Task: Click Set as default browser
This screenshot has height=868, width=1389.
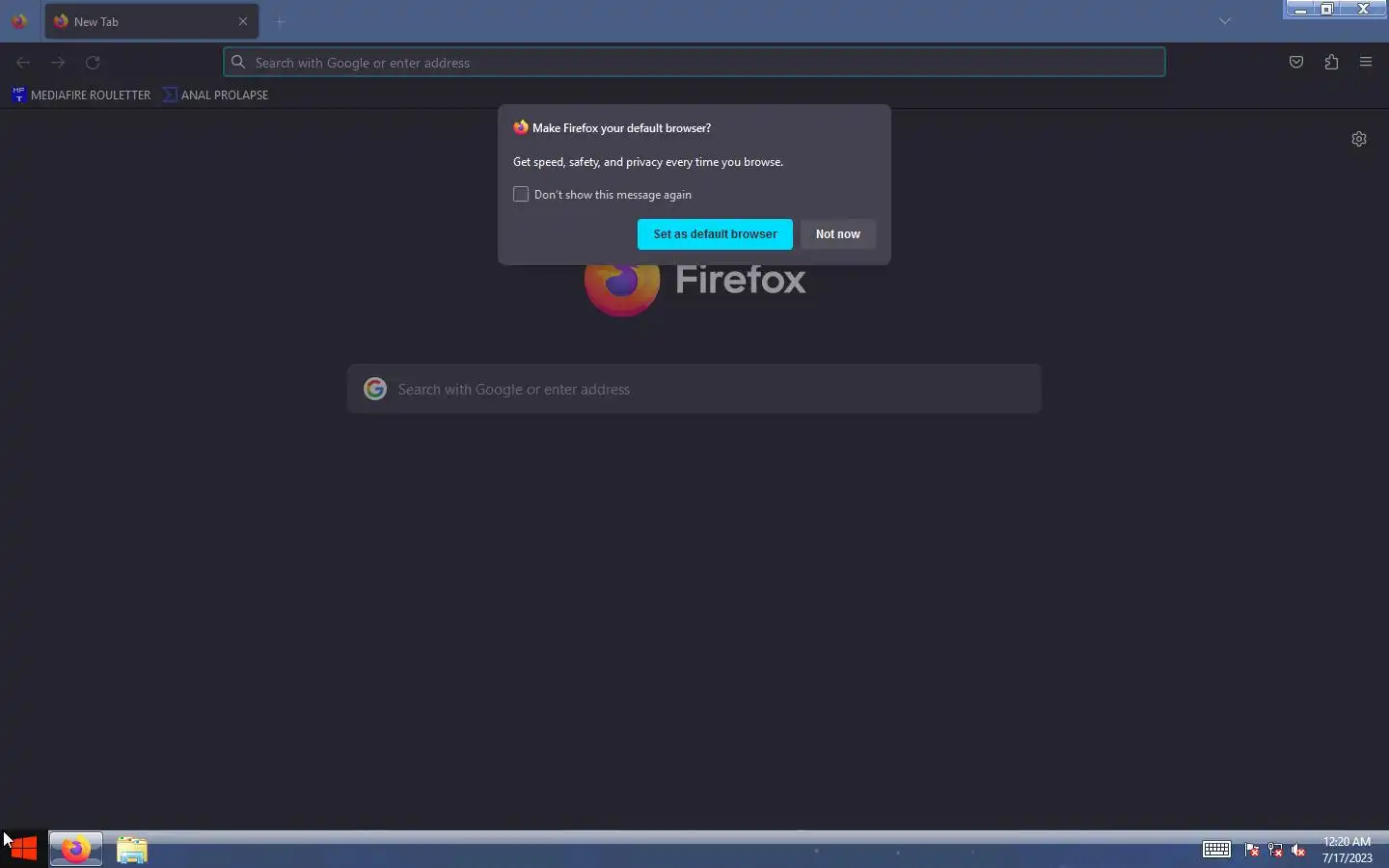Action: pyautogui.click(x=715, y=234)
